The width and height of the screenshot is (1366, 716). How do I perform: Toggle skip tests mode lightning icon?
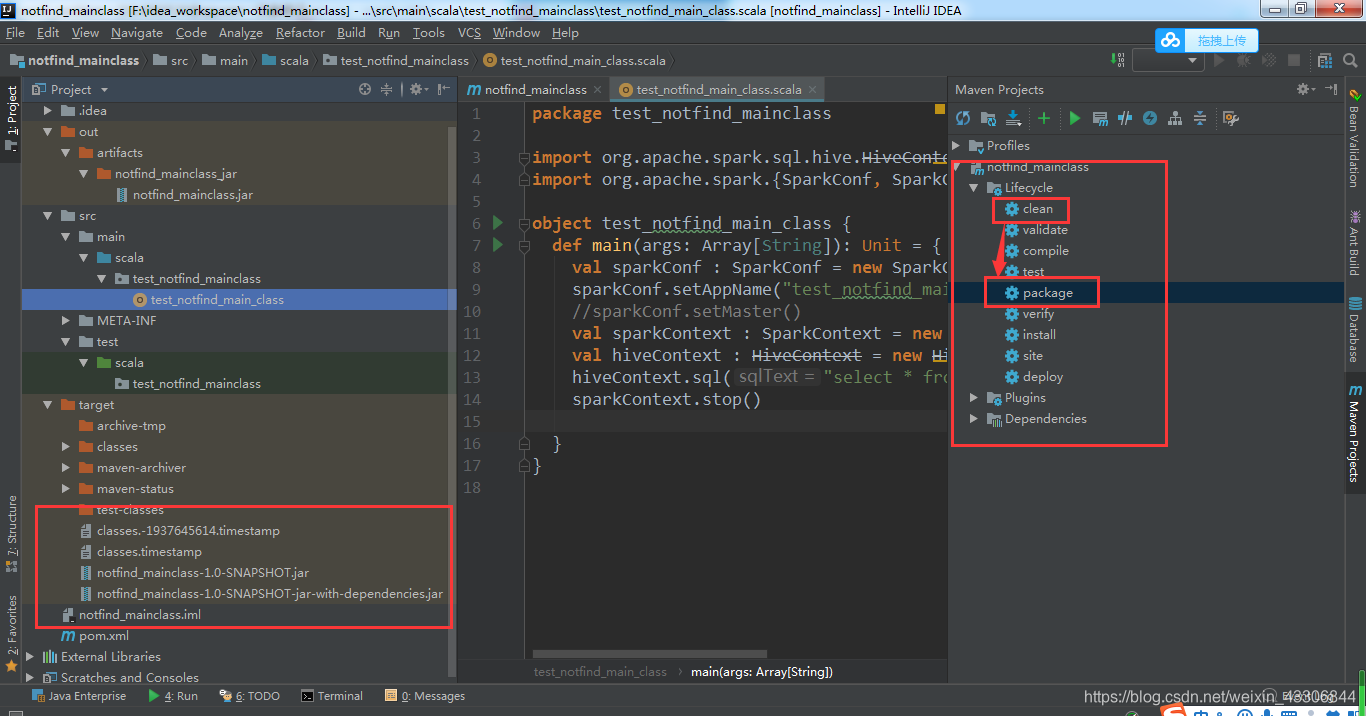[1150, 118]
